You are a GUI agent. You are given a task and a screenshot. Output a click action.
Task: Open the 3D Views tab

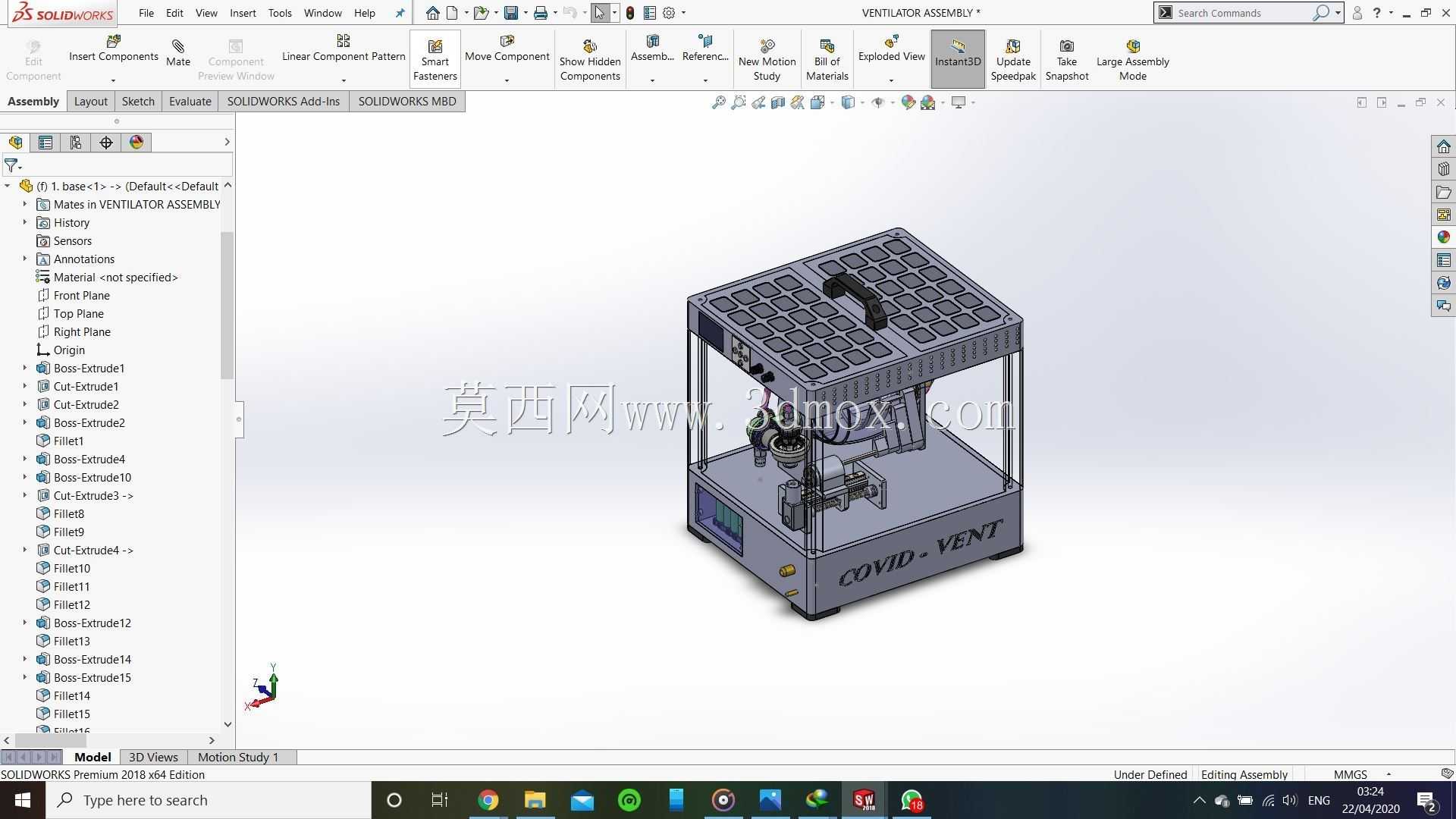click(x=153, y=757)
